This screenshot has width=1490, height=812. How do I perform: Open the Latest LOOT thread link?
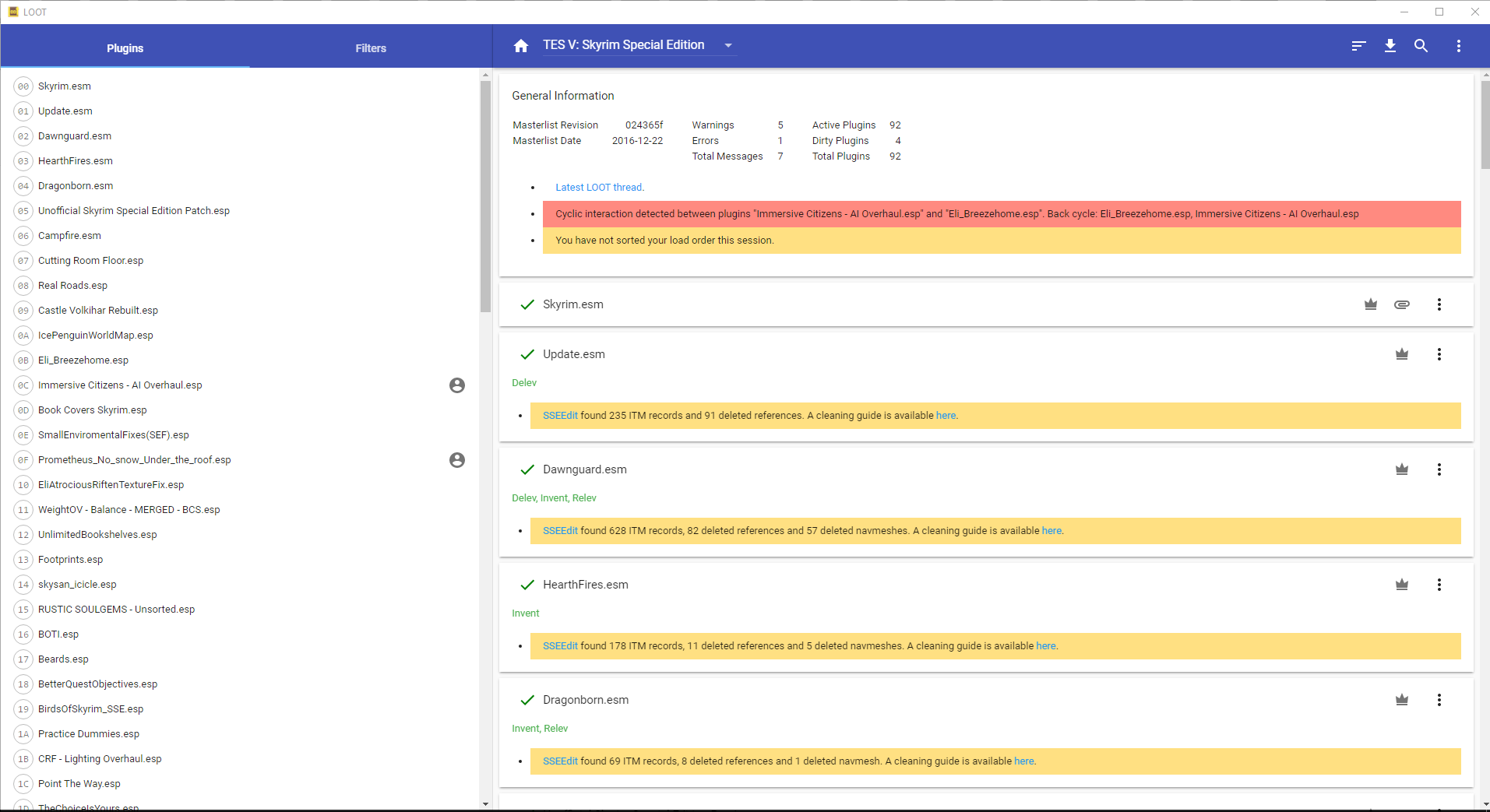[600, 188]
